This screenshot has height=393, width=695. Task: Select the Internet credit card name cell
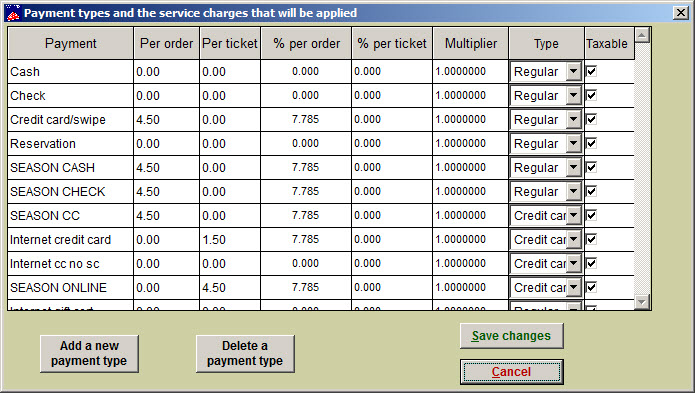pos(70,239)
